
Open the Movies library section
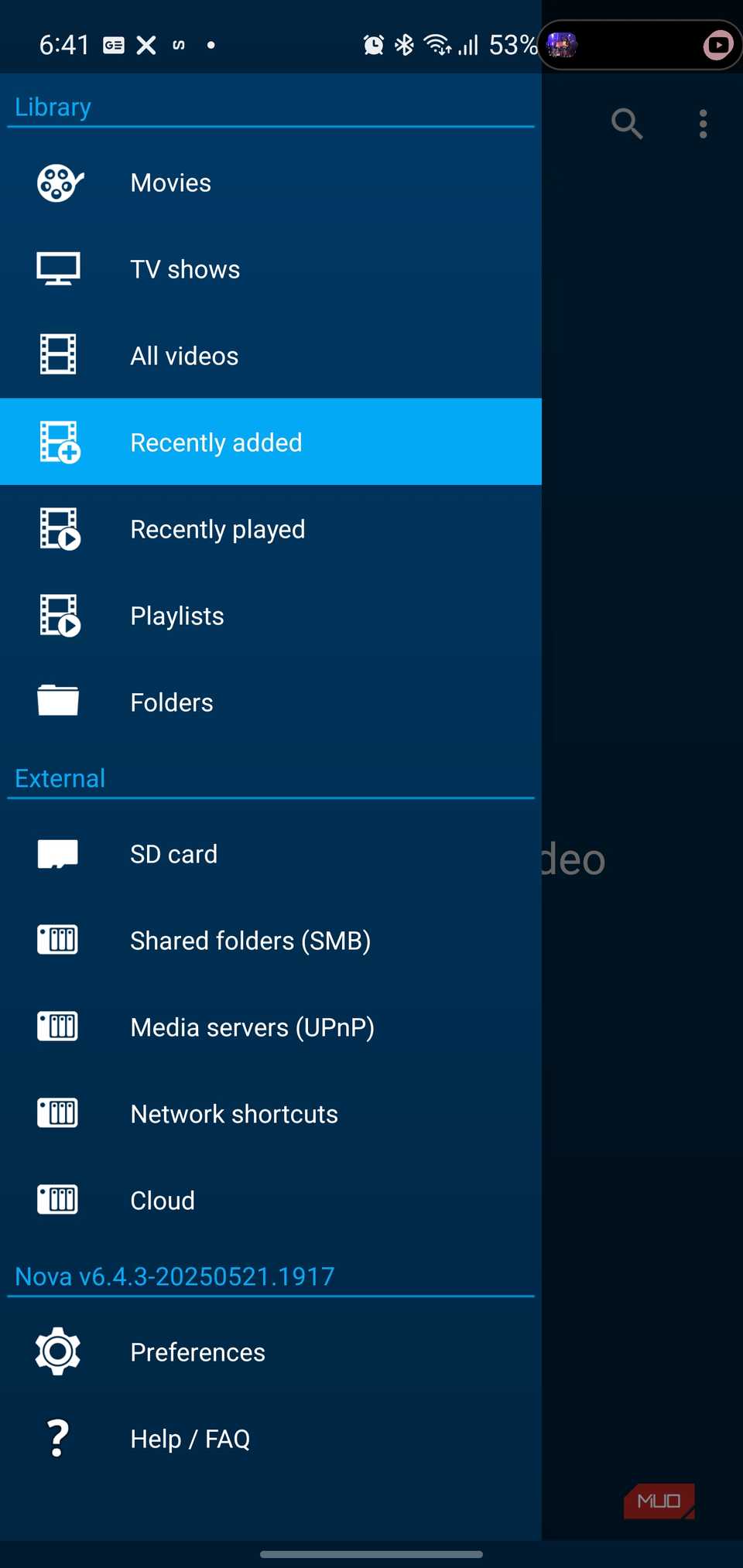coord(271,183)
